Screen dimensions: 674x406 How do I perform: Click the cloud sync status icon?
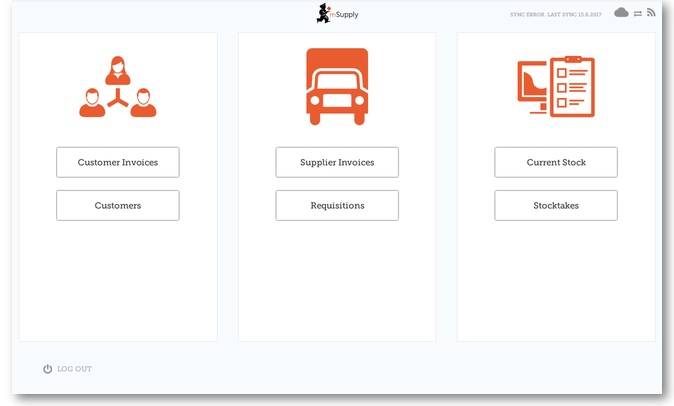coord(621,13)
